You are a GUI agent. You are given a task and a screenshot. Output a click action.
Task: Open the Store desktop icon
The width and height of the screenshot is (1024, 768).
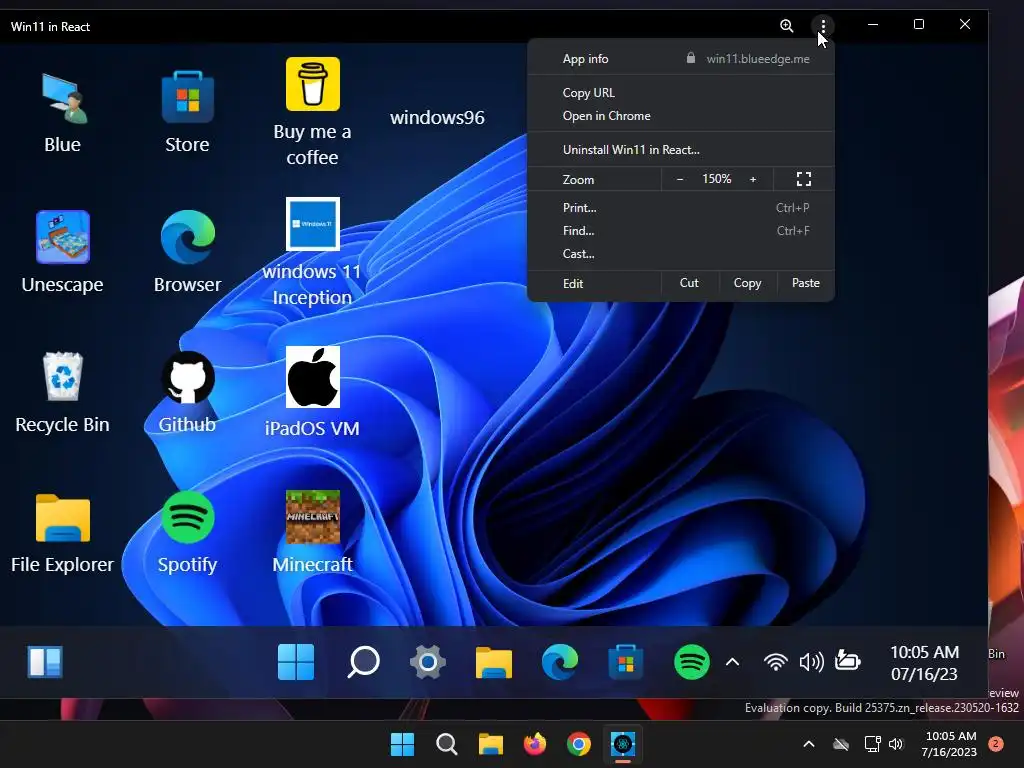pos(187,112)
